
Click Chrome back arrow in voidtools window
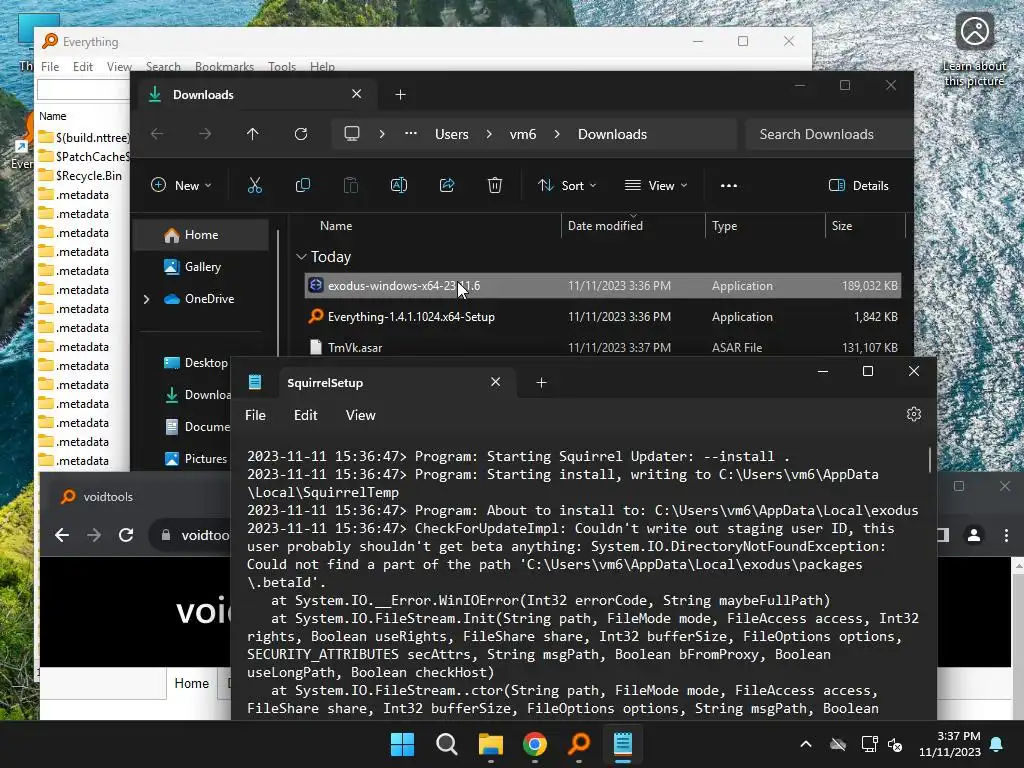click(62, 536)
